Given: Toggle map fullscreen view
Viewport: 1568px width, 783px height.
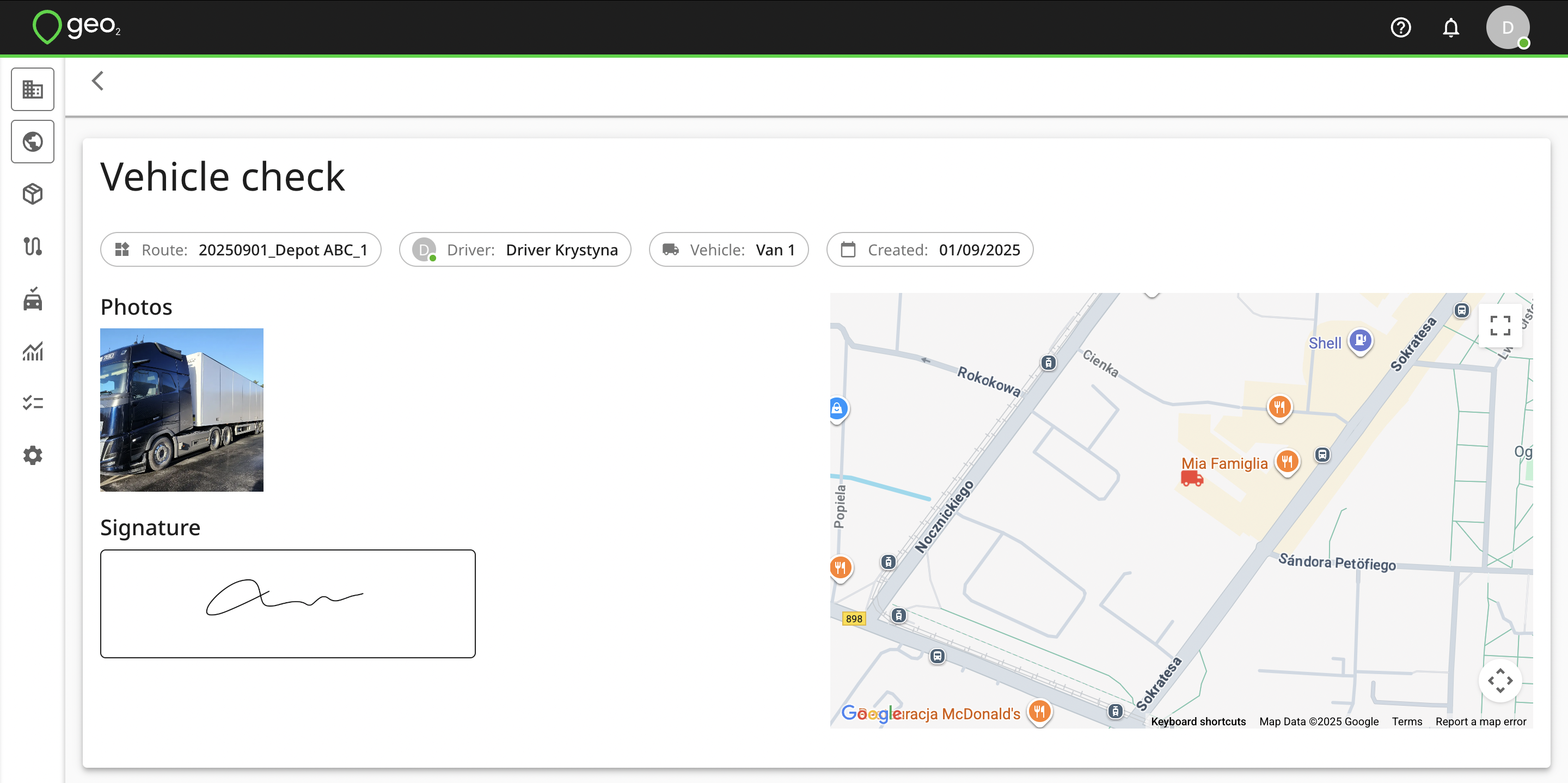Looking at the screenshot, I should tap(1500, 326).
